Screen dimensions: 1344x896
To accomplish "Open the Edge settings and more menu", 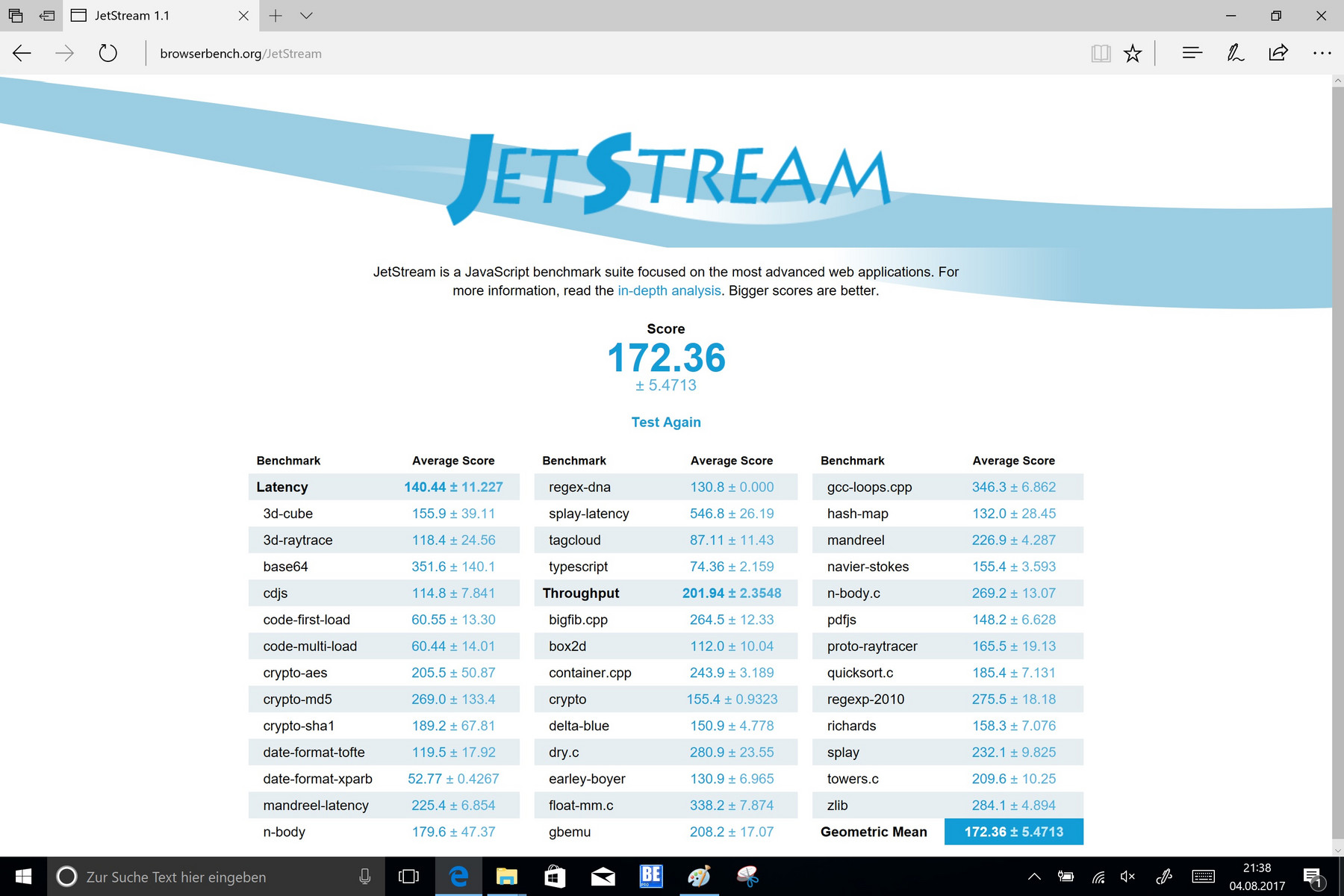I will coord(1322,53).
